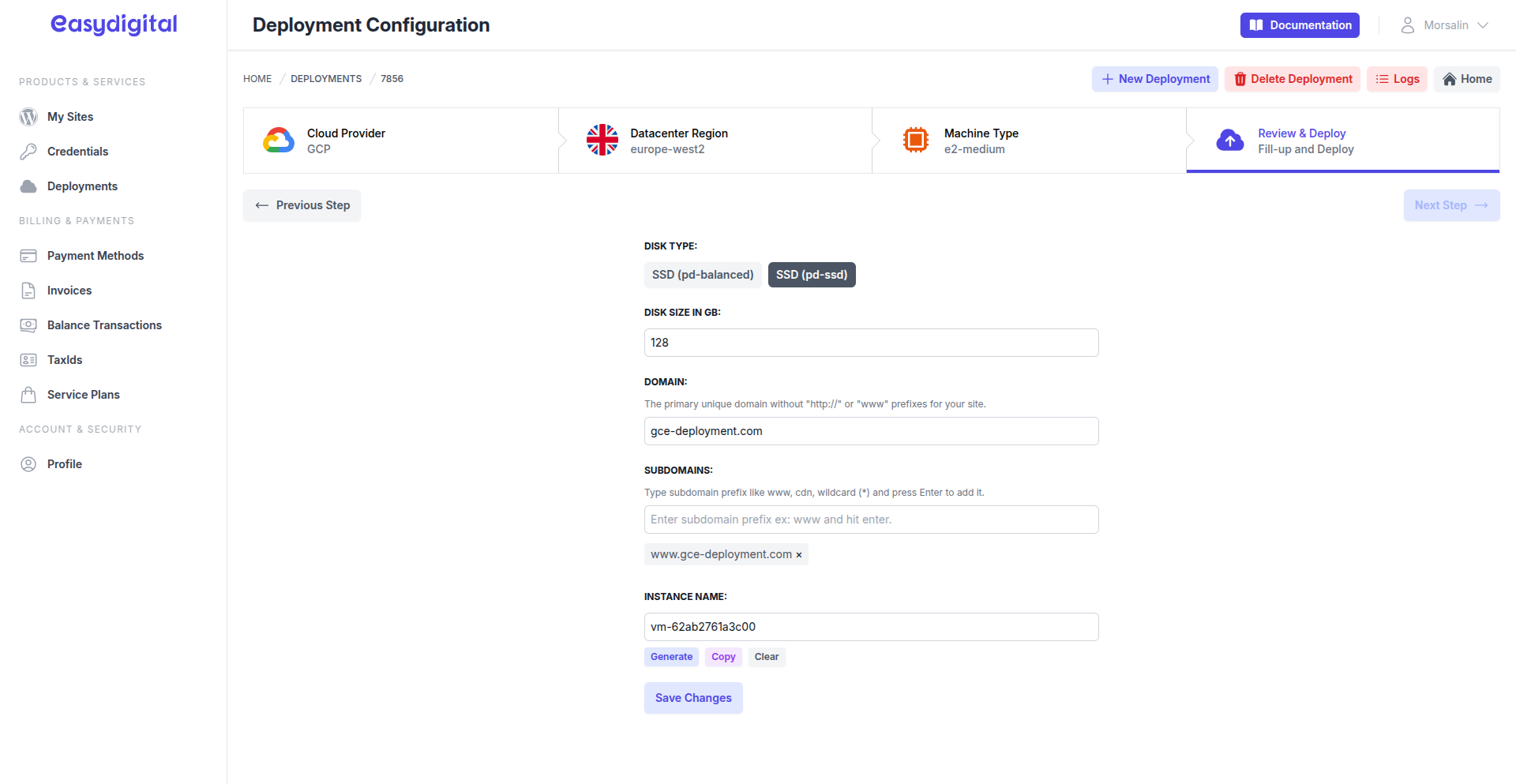This screenshot has width=1516, height=784.
Task: Click the orange chip icon for Machine Type
Action: [916, 141]
